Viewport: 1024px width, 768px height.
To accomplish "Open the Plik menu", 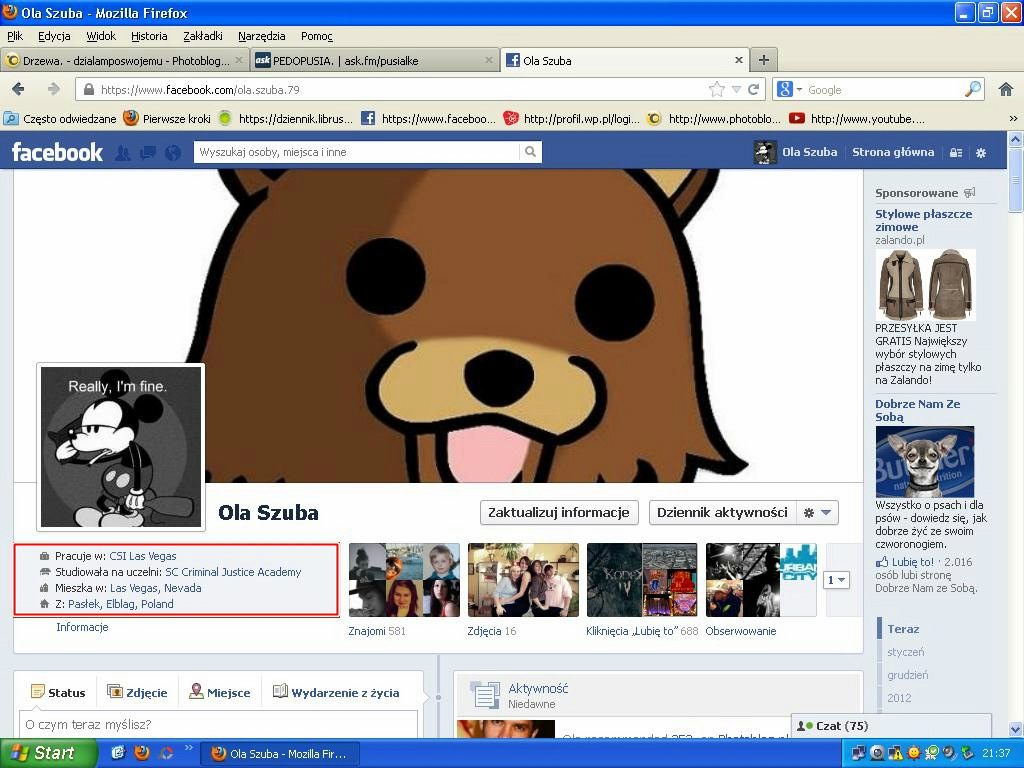I will point(15,36).
